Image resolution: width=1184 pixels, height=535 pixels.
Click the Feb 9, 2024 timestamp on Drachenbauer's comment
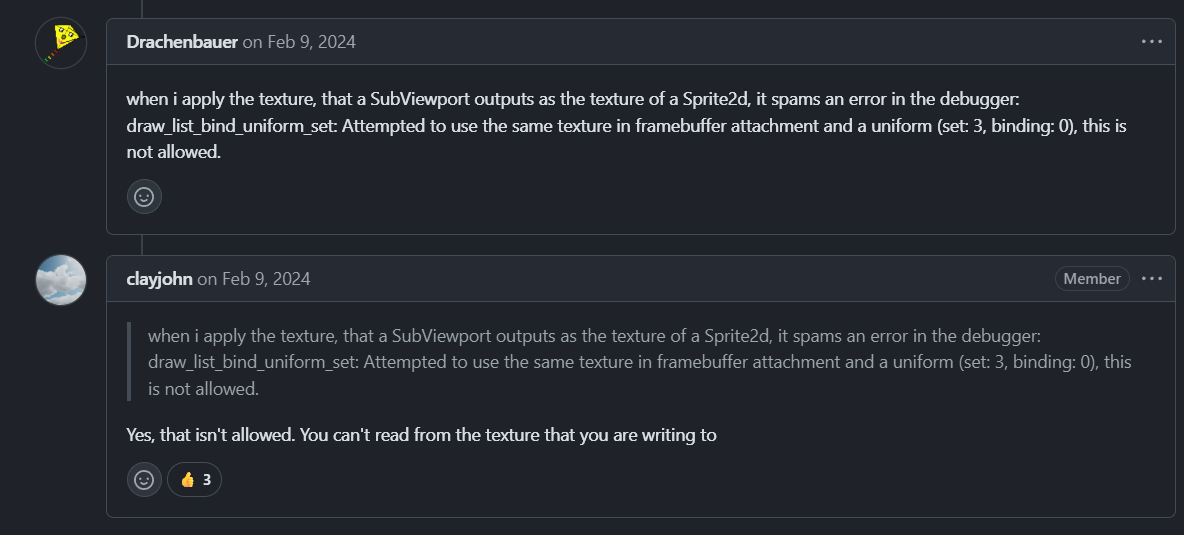(311, 42)
